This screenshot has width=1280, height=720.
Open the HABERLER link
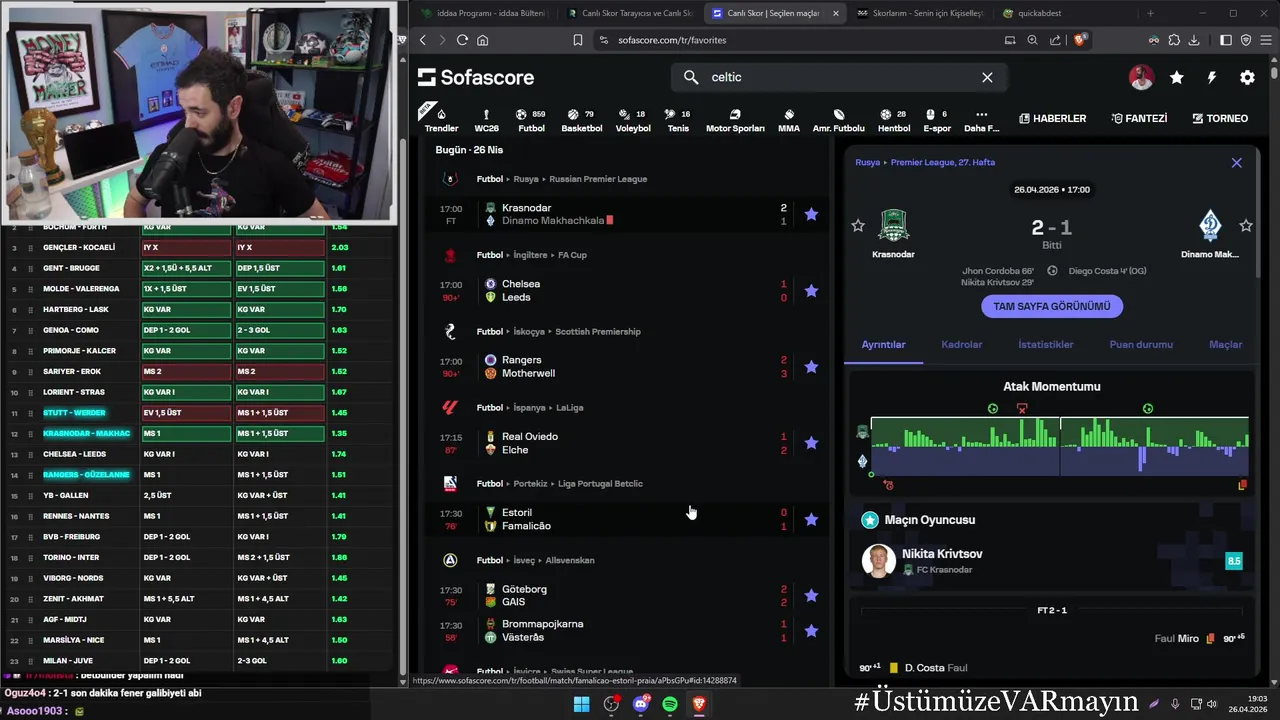[1052, 118]
